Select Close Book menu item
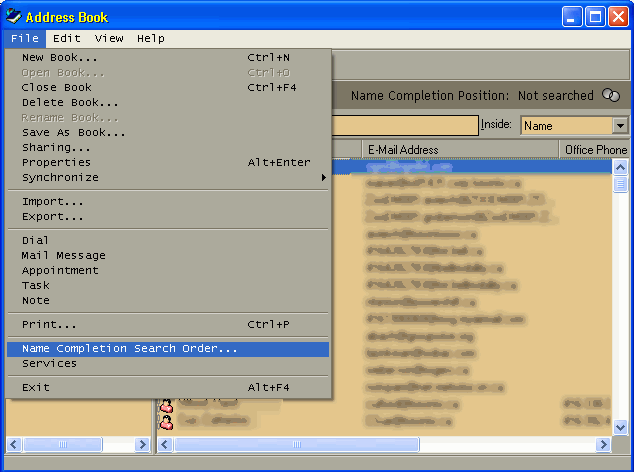The height and width of the screenshot is (472, 634). click(168, 87)
